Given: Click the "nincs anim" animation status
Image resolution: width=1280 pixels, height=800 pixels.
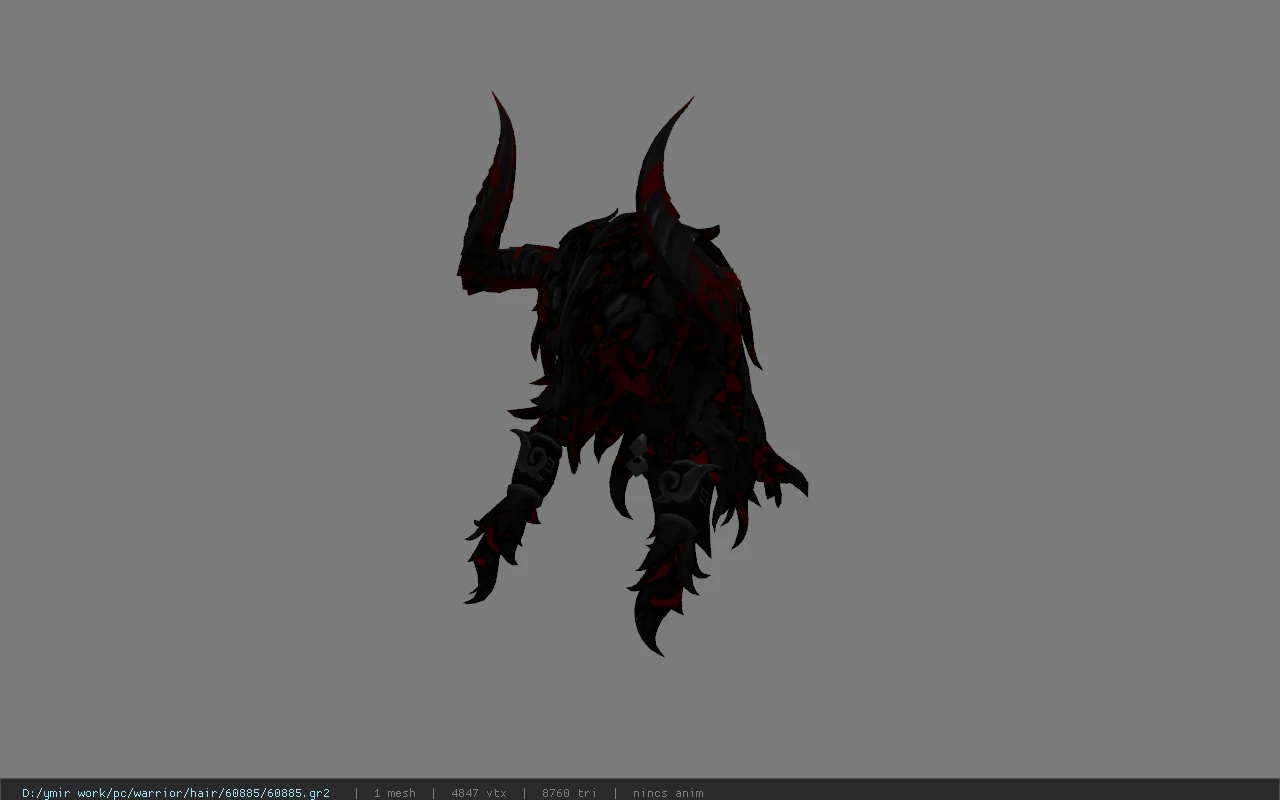Looking at the screenshot, I should click(667, 793).
